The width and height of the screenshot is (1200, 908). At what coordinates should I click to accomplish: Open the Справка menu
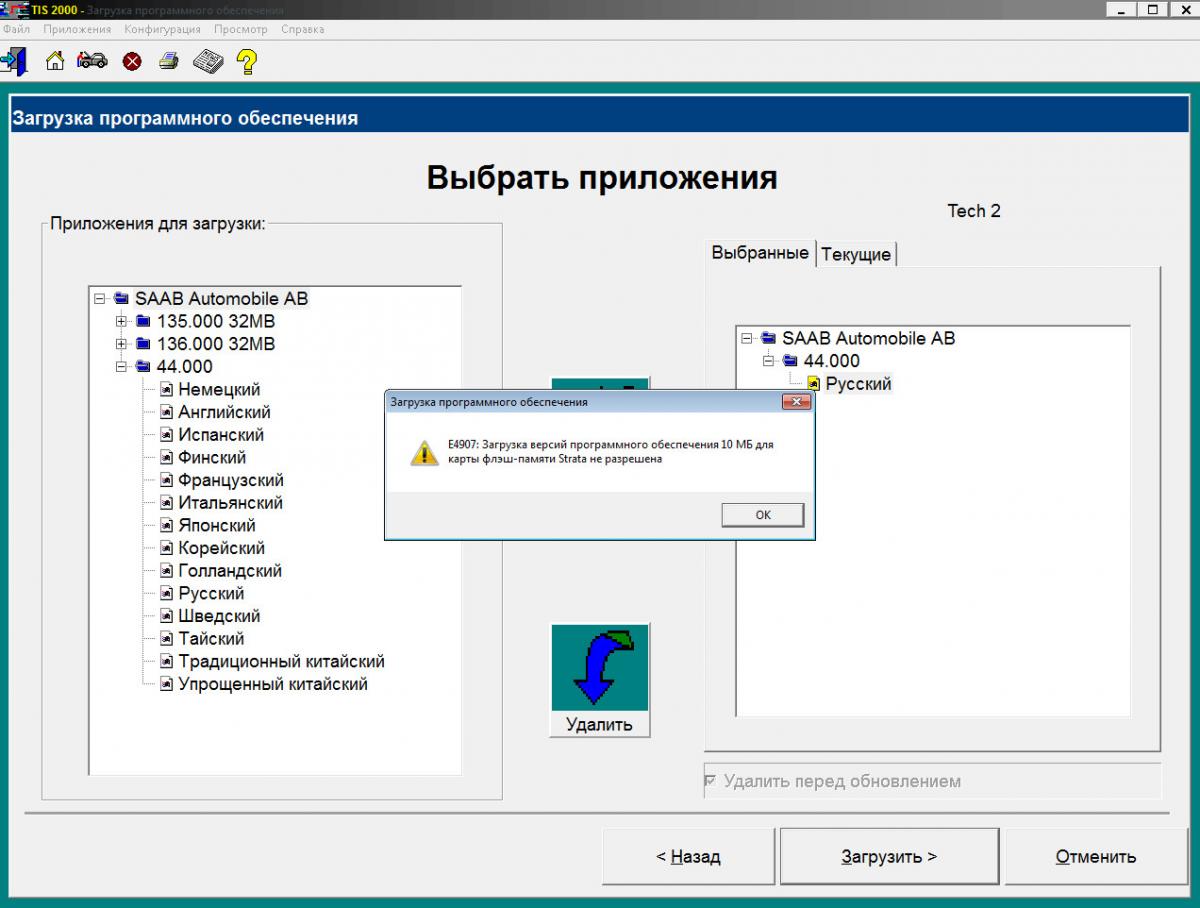coord(303,29)
